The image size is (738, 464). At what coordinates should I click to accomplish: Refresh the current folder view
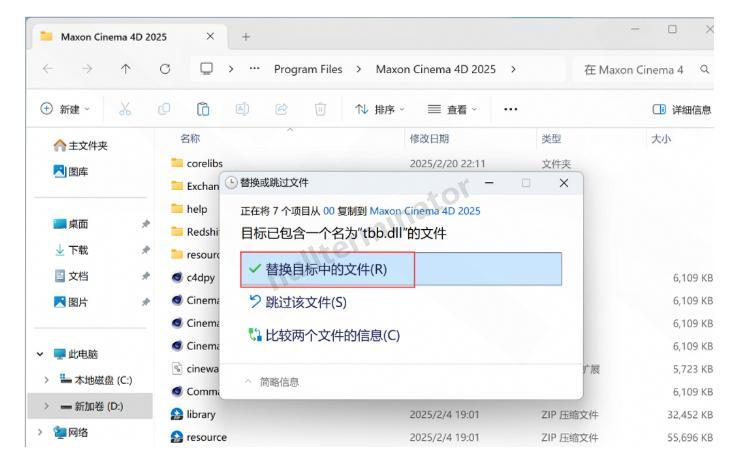165,69
